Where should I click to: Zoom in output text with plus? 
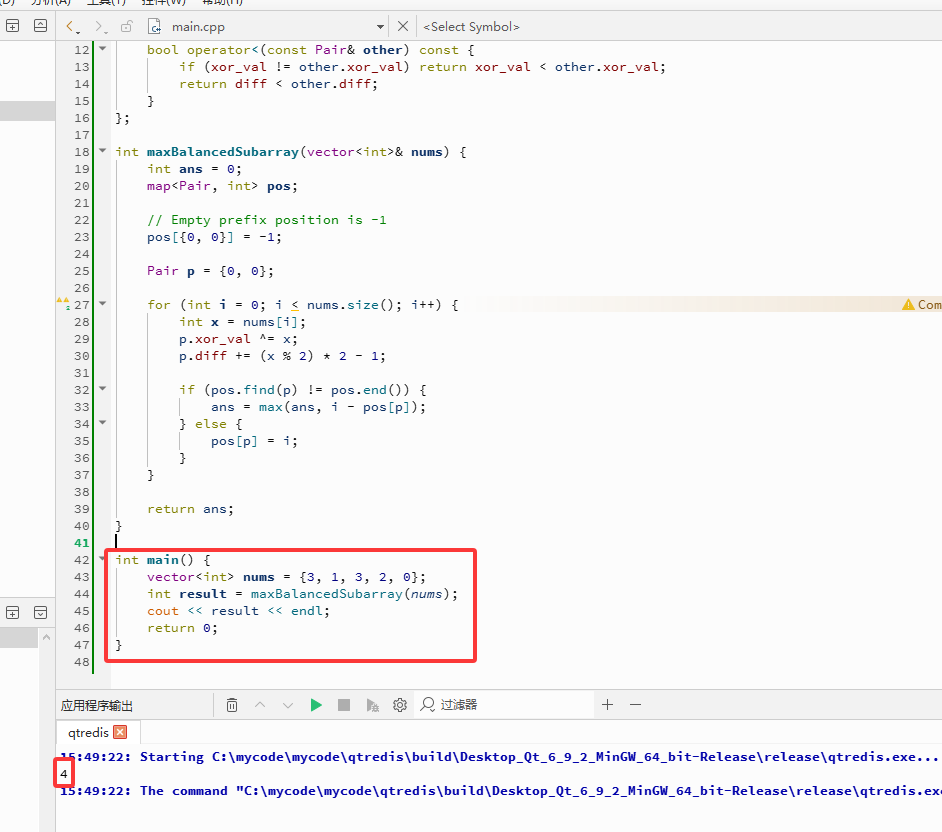click(607, 705)
